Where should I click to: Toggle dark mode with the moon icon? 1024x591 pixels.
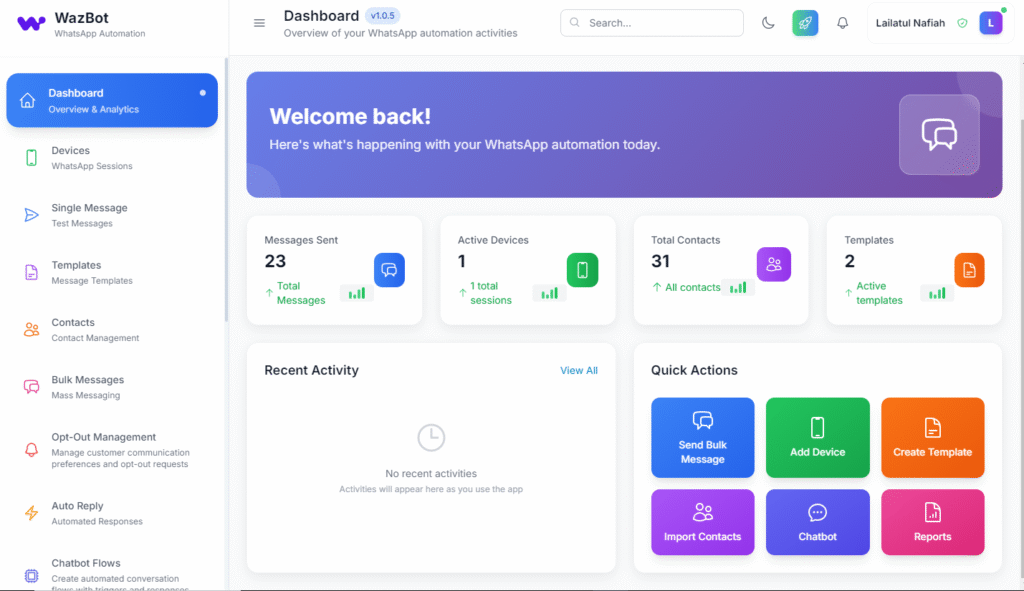(x=768, y=23)
